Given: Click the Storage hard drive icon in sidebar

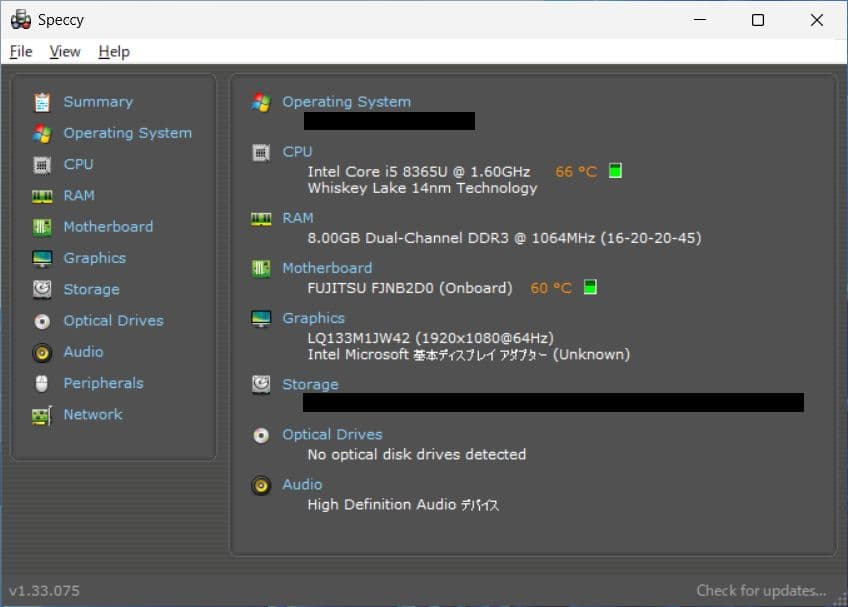Looking at the screenshot, I should click(x=42, y=289).
